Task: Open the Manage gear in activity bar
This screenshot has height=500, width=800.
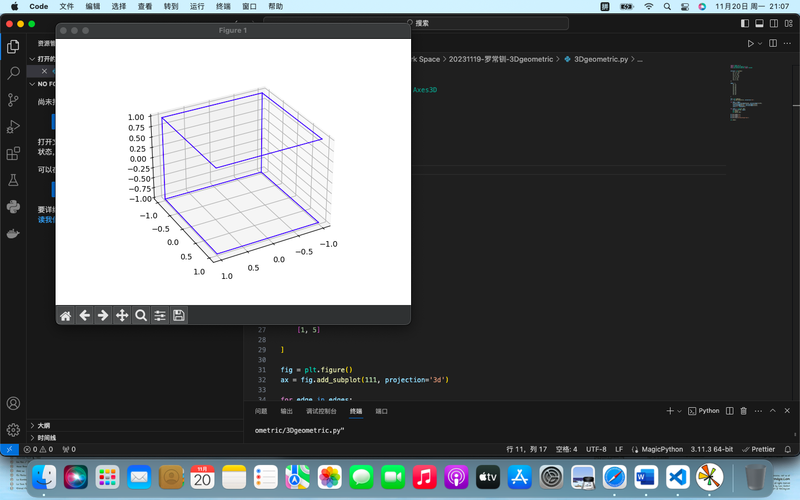Action: point(13,430)
